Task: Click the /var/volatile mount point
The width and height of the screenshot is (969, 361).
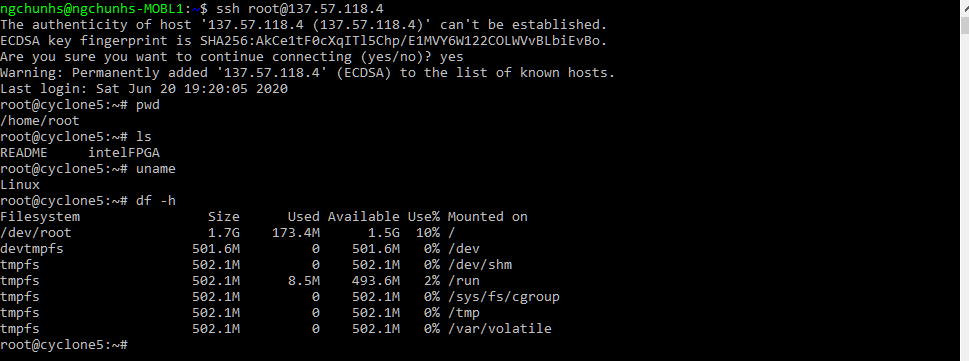Action: pyautogui.click(x=499, y=329)
